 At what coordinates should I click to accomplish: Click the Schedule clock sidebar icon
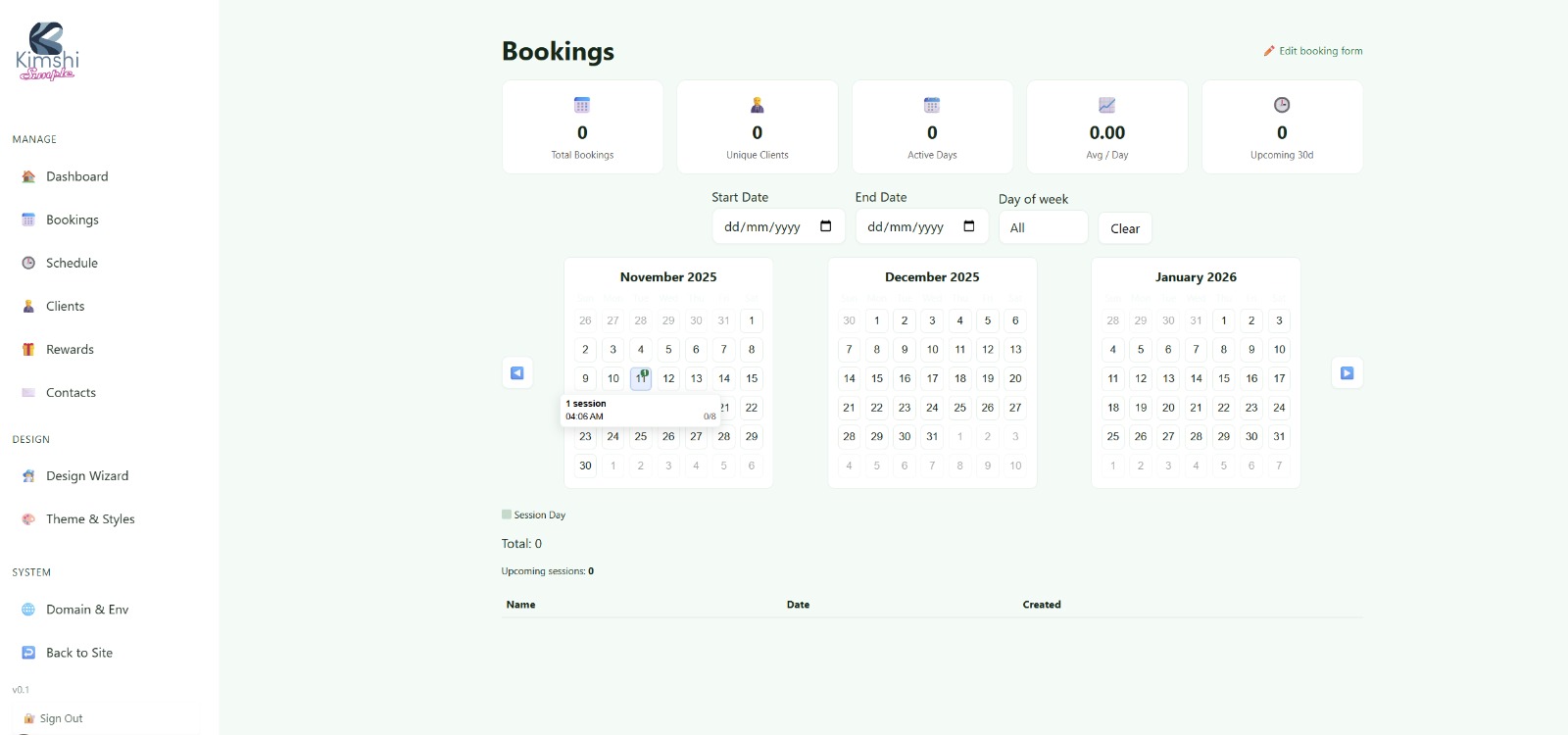pyautogui.click(x=28, y=263)
